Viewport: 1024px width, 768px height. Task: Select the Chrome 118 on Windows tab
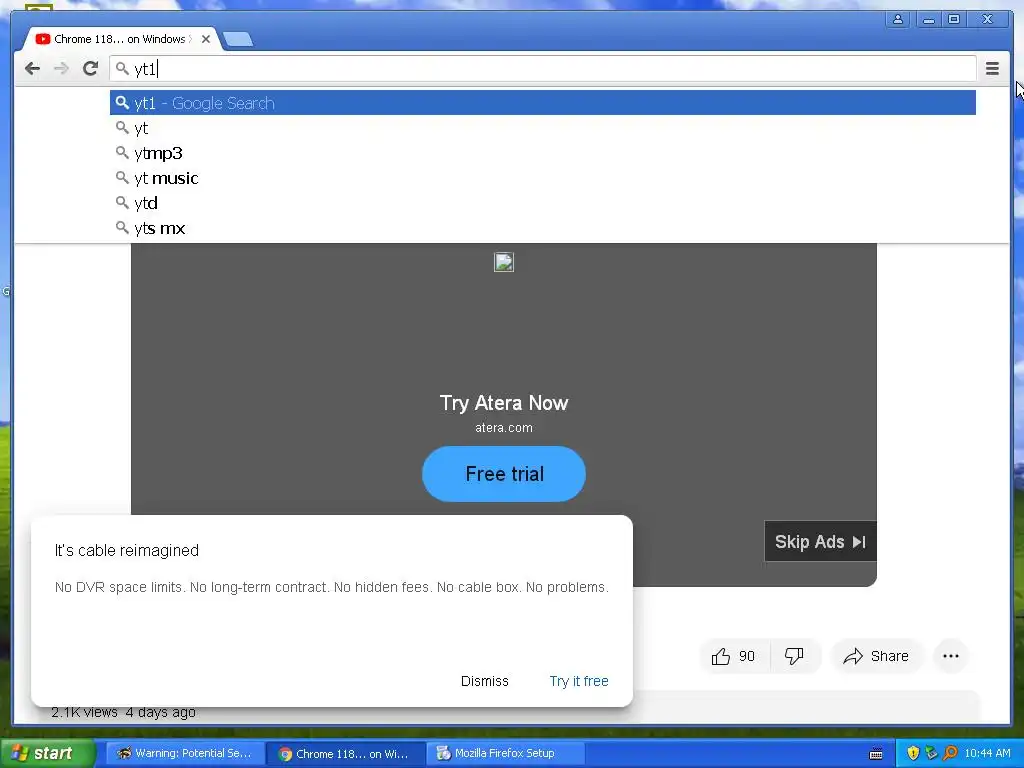121,39
